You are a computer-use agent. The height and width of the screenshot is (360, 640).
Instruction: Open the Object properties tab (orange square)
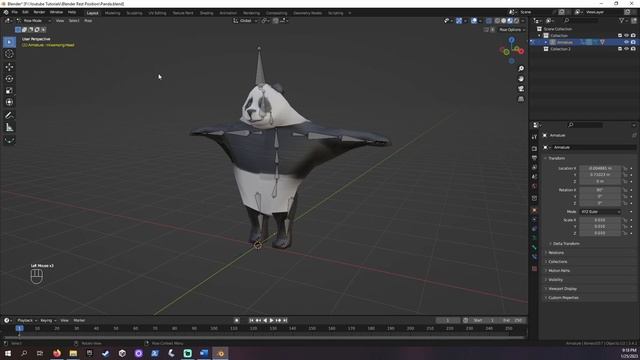[534, 211]
